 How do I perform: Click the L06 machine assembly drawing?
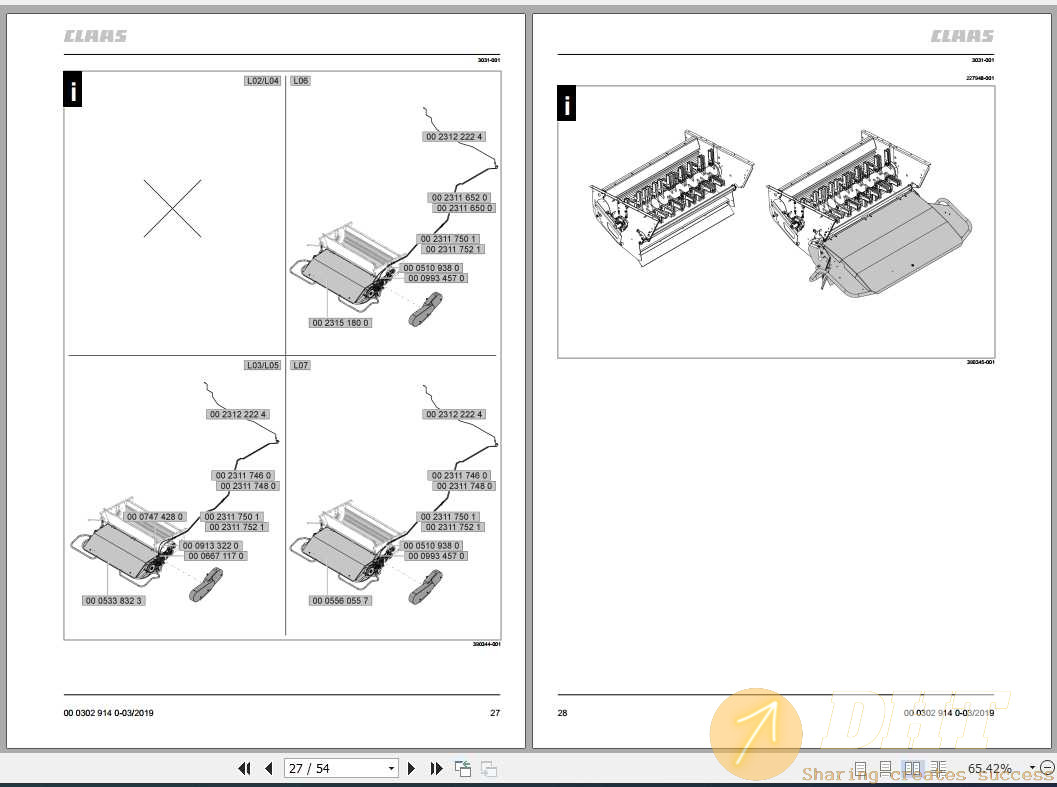pyautogui.click(x=349, y=265)
